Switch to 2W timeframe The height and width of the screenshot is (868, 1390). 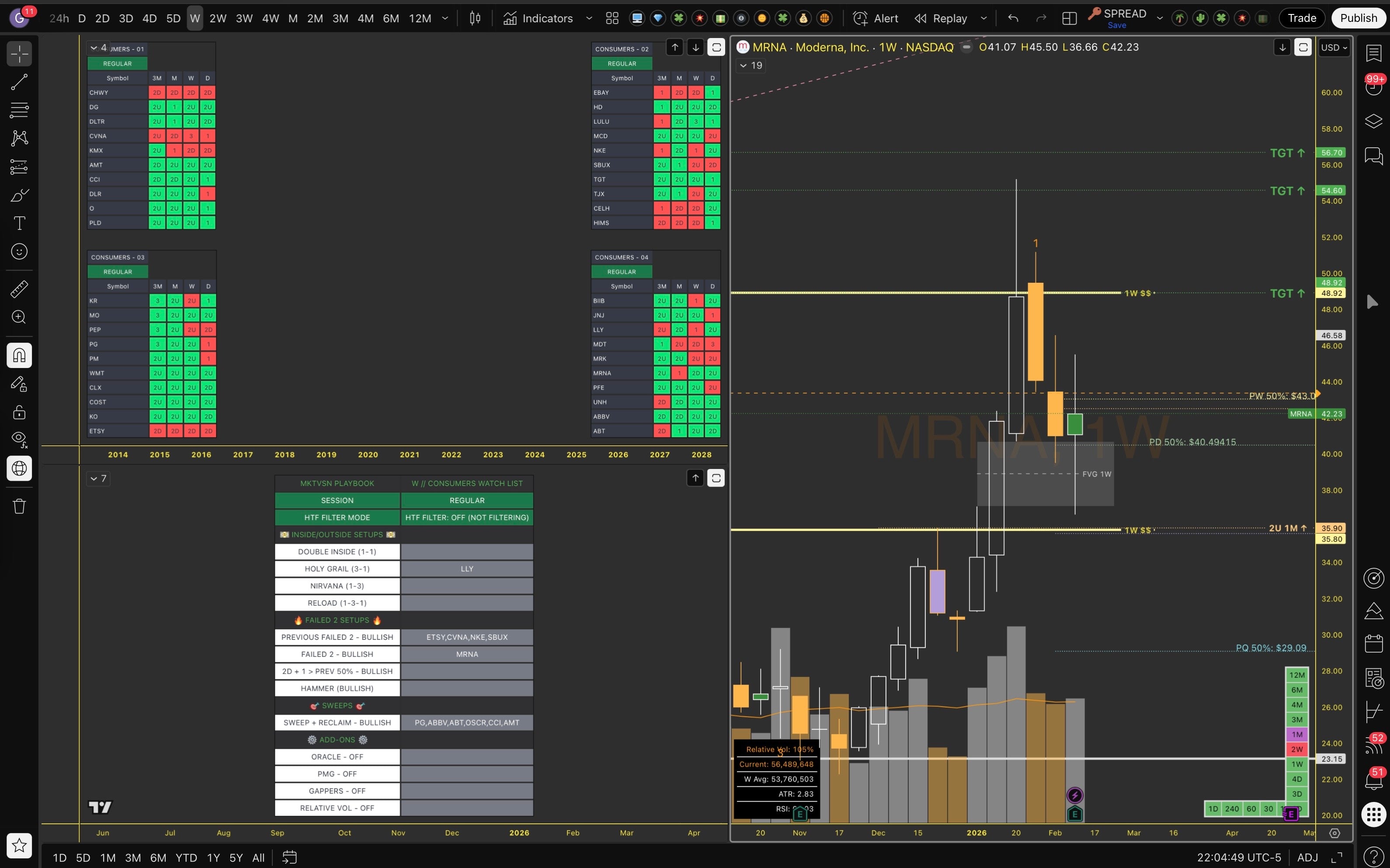(x=218, y=18)
